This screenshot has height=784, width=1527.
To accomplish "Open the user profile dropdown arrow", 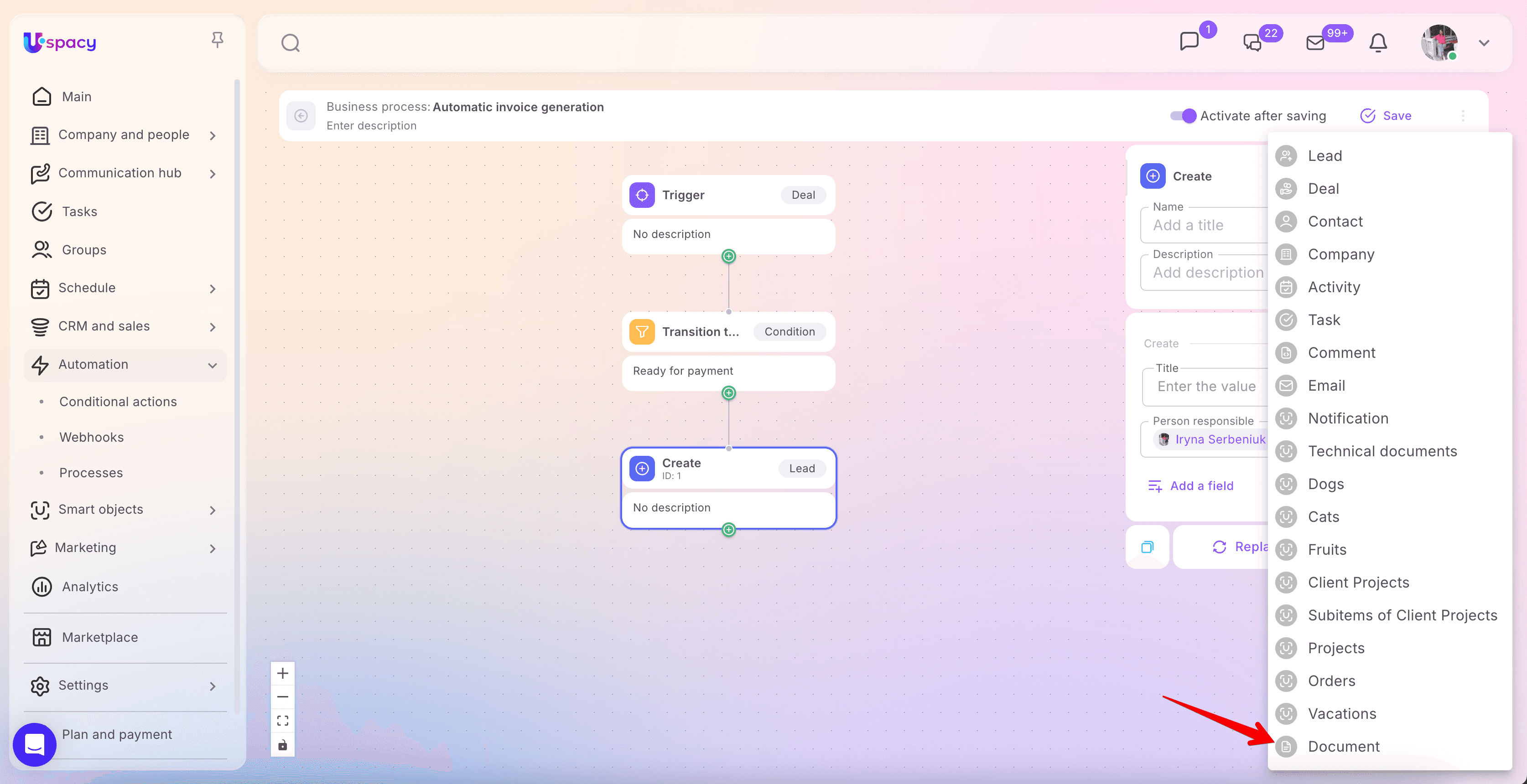I will [1484, 43].
